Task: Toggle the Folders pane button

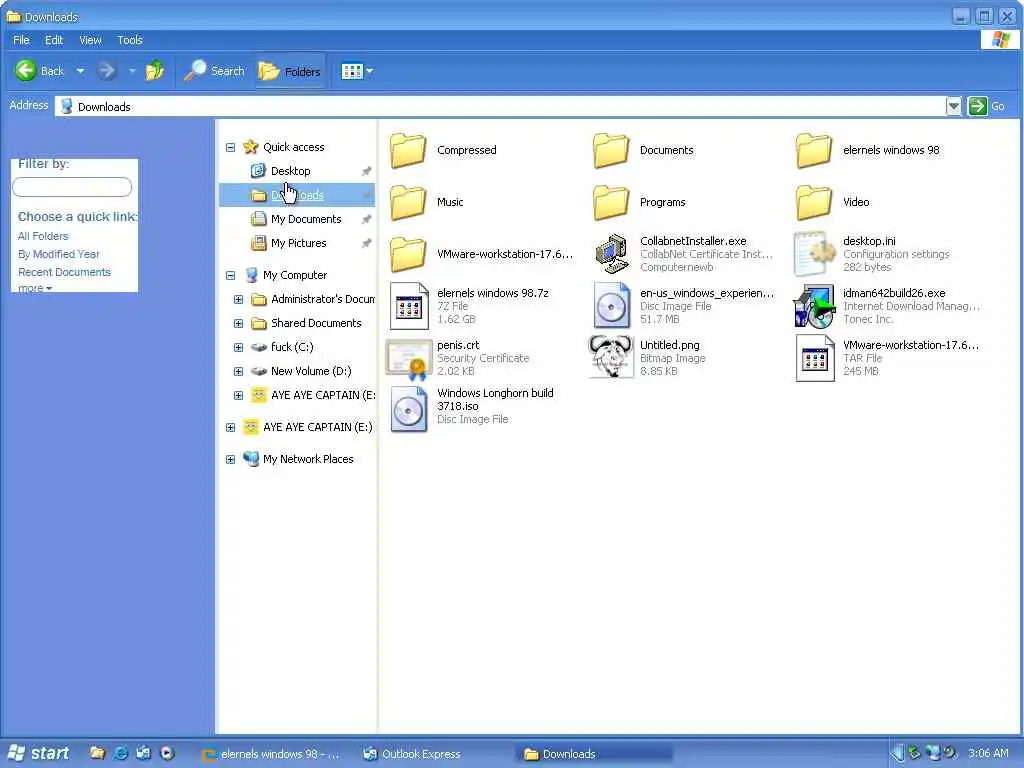Action: coord(289,71)
